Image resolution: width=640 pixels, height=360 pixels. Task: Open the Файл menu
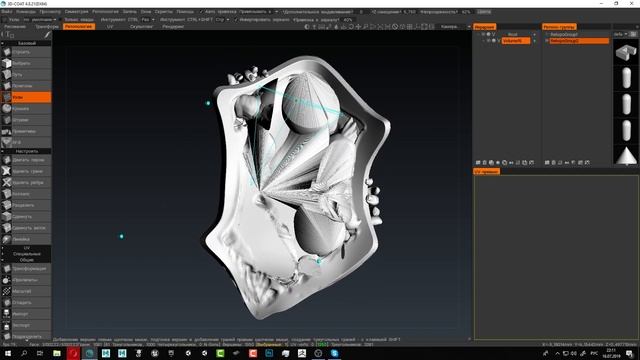(x=6, y=12)
